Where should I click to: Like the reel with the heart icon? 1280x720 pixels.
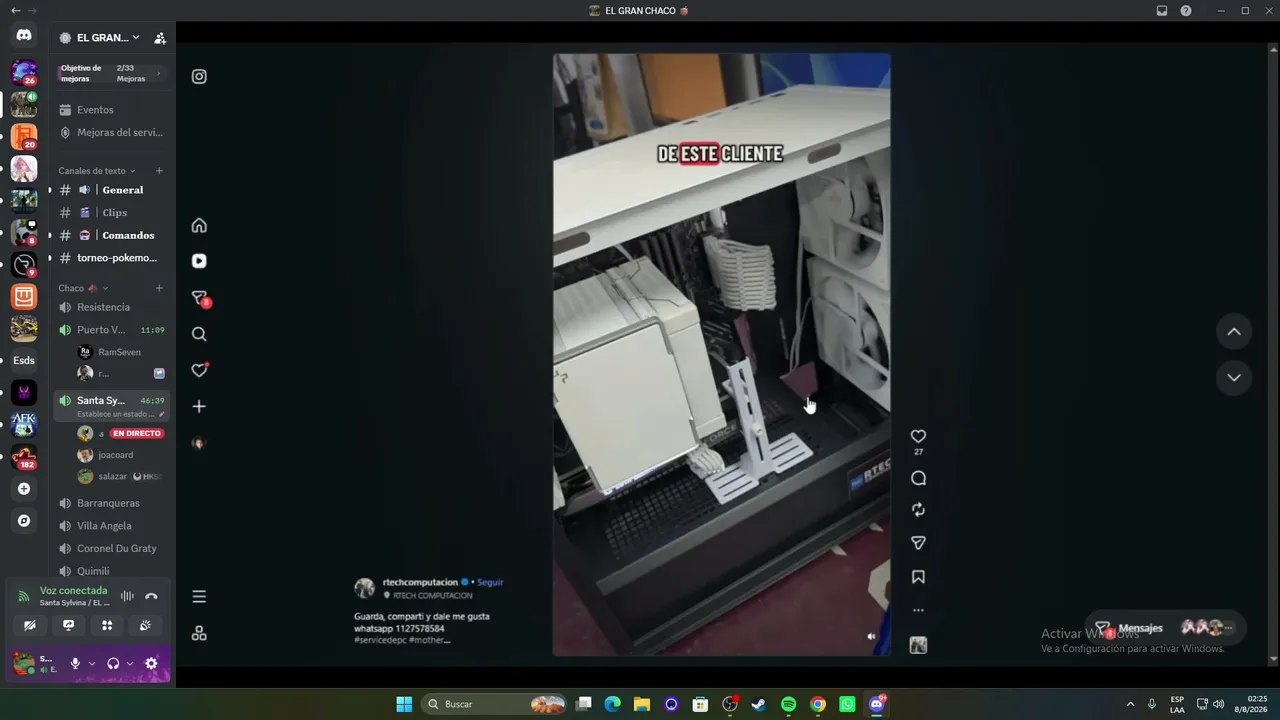click(918, 436)
